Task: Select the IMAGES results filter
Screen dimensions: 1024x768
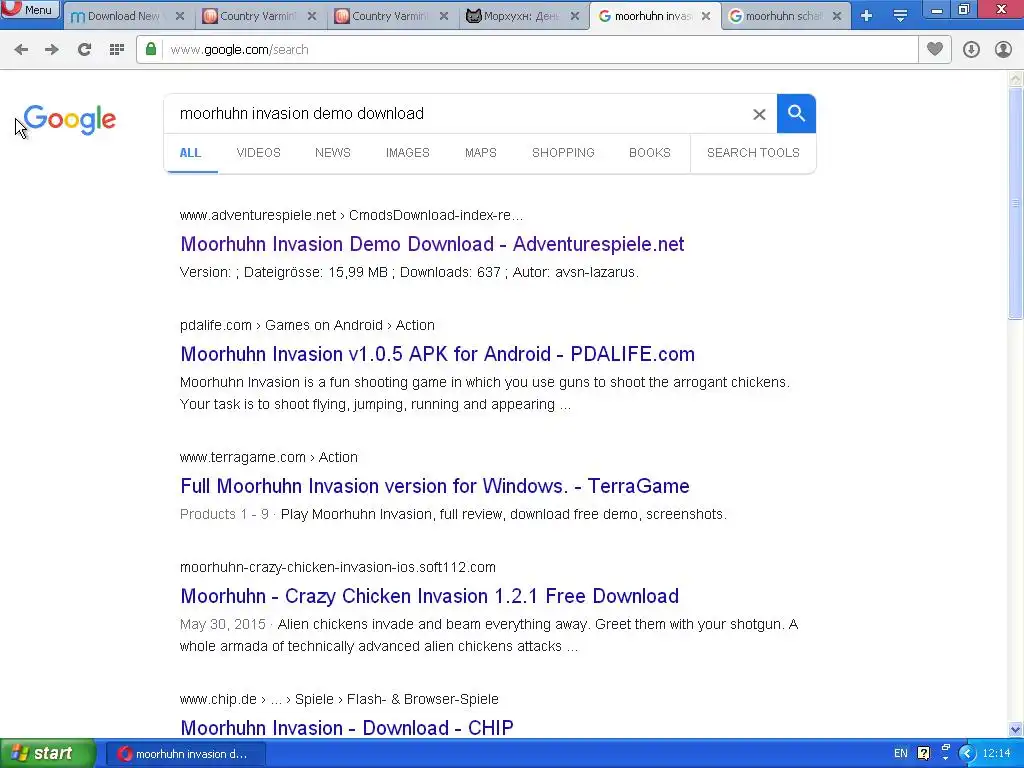Action: (x=408, y=153)
